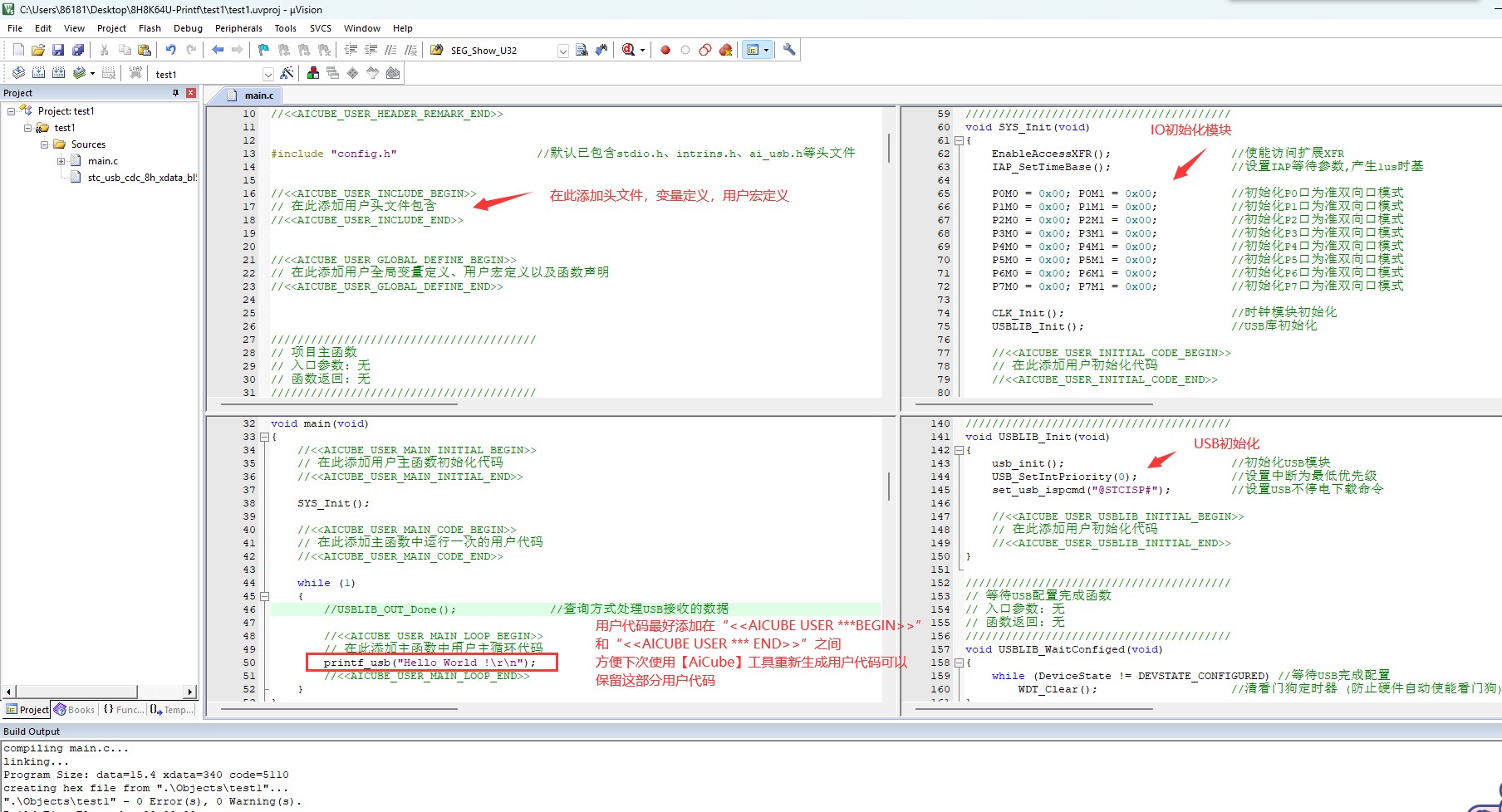Screen dimensions: 1502x812
Task: Open the Flash menu
Action: (150, 28)
